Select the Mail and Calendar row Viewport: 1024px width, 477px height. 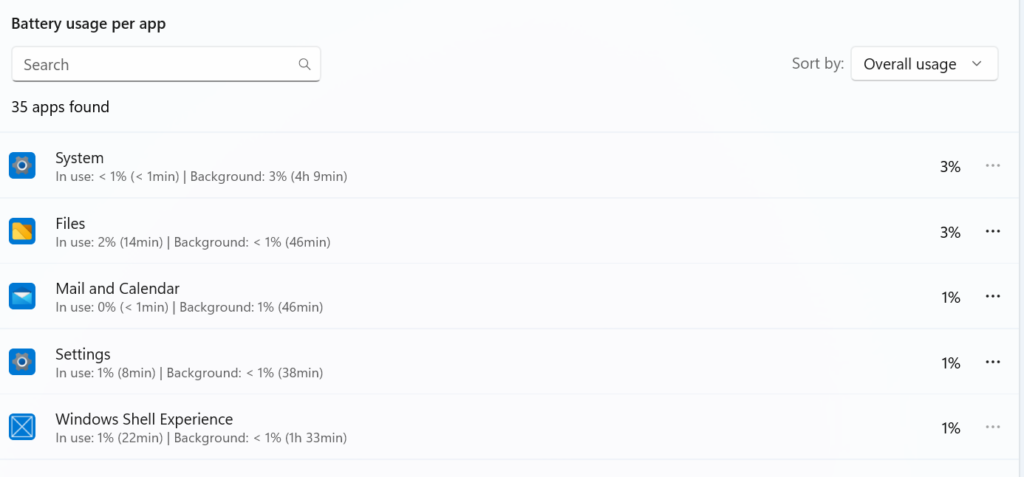512,296
